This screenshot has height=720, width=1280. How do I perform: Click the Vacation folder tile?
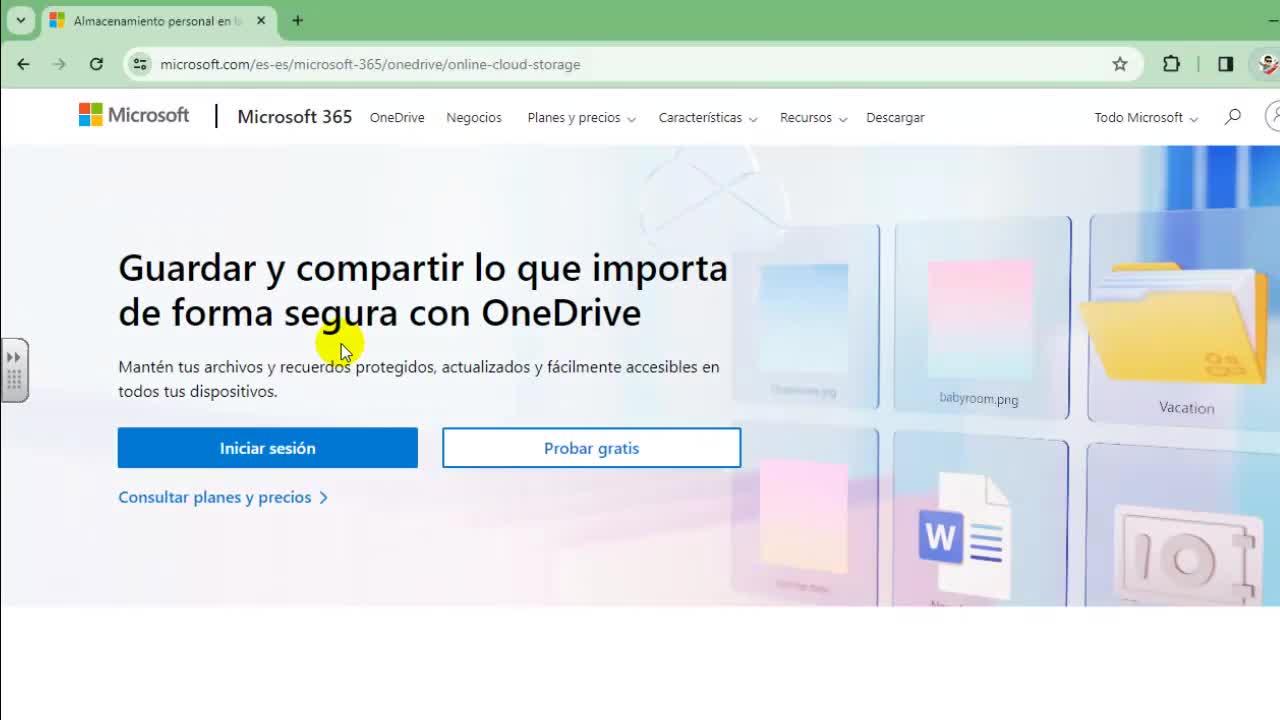pos(1184,318)
